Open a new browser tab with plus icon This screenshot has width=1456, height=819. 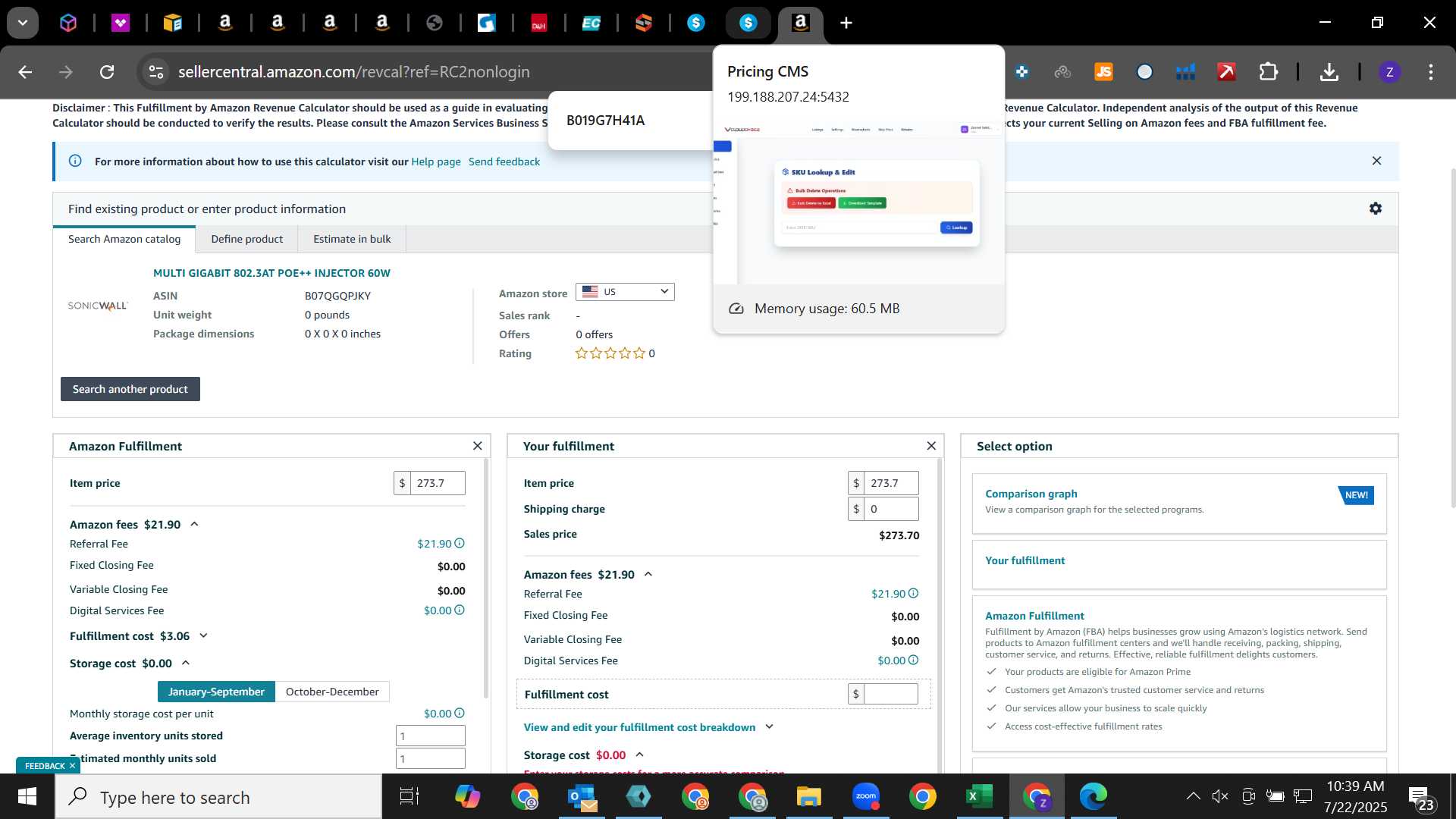point(846,23)
